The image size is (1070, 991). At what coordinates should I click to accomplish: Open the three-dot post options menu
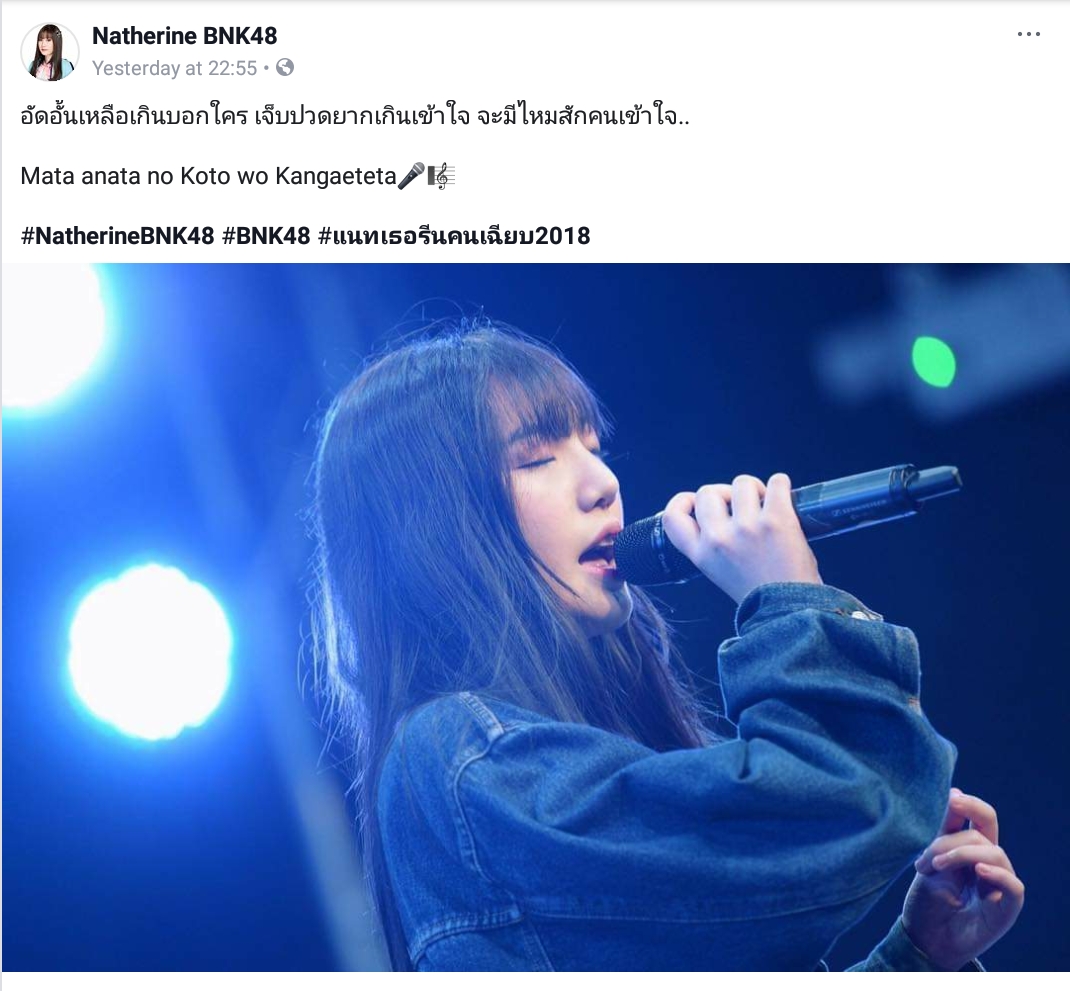[1028, 34]
